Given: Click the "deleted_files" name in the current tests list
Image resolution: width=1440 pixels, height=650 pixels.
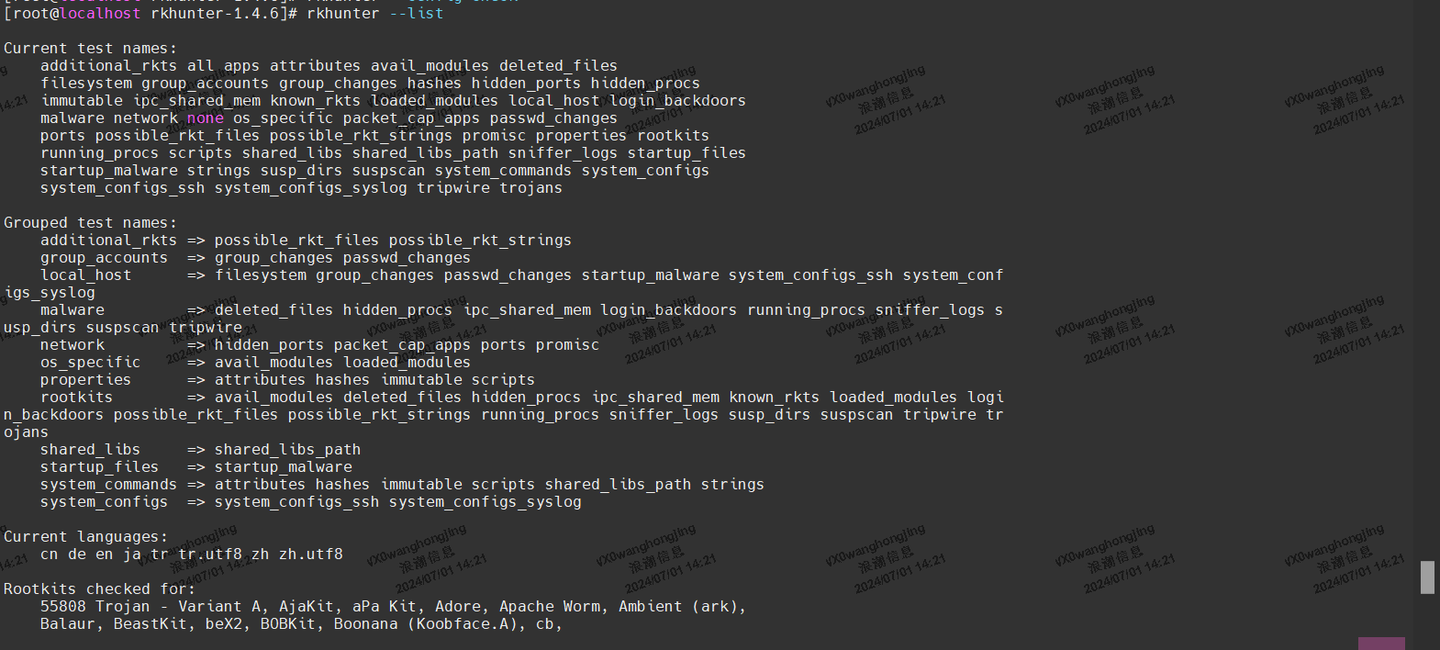Looking at the screenshot, I should pyautogui.click(x=558, y=66).
